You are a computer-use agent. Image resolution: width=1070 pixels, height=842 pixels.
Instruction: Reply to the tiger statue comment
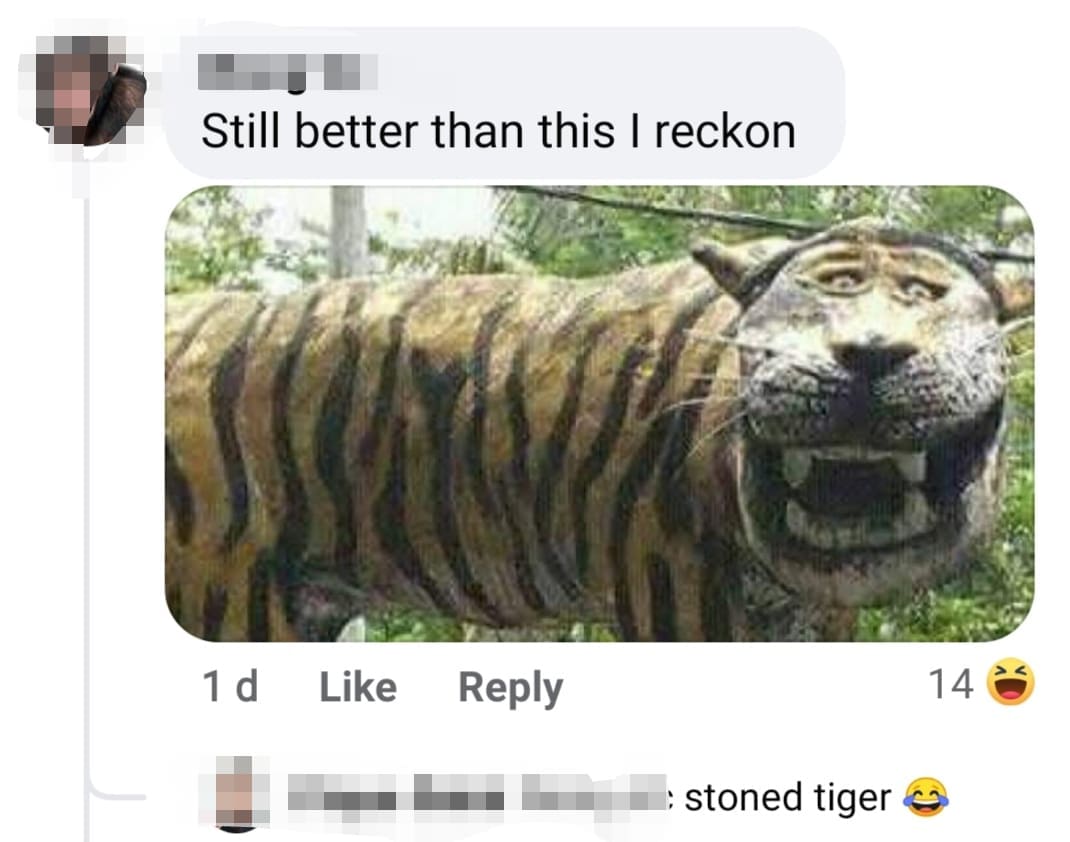510,688
